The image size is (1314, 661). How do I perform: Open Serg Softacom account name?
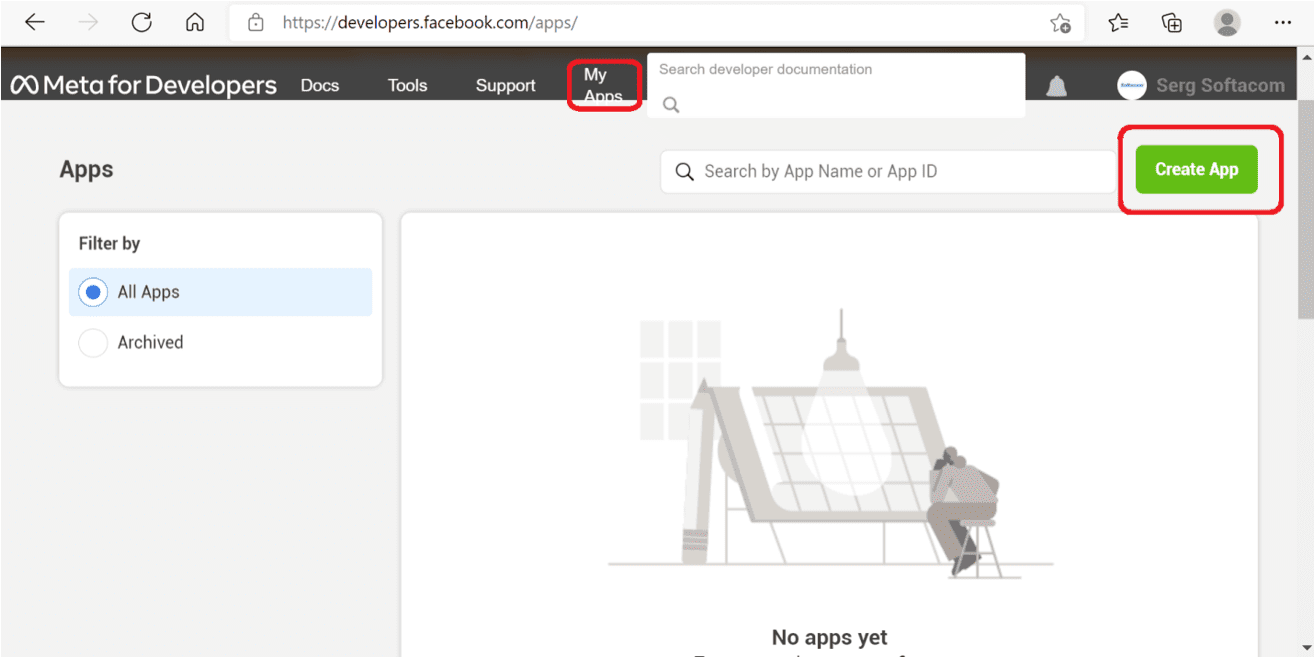click(x=1220, y=85)
